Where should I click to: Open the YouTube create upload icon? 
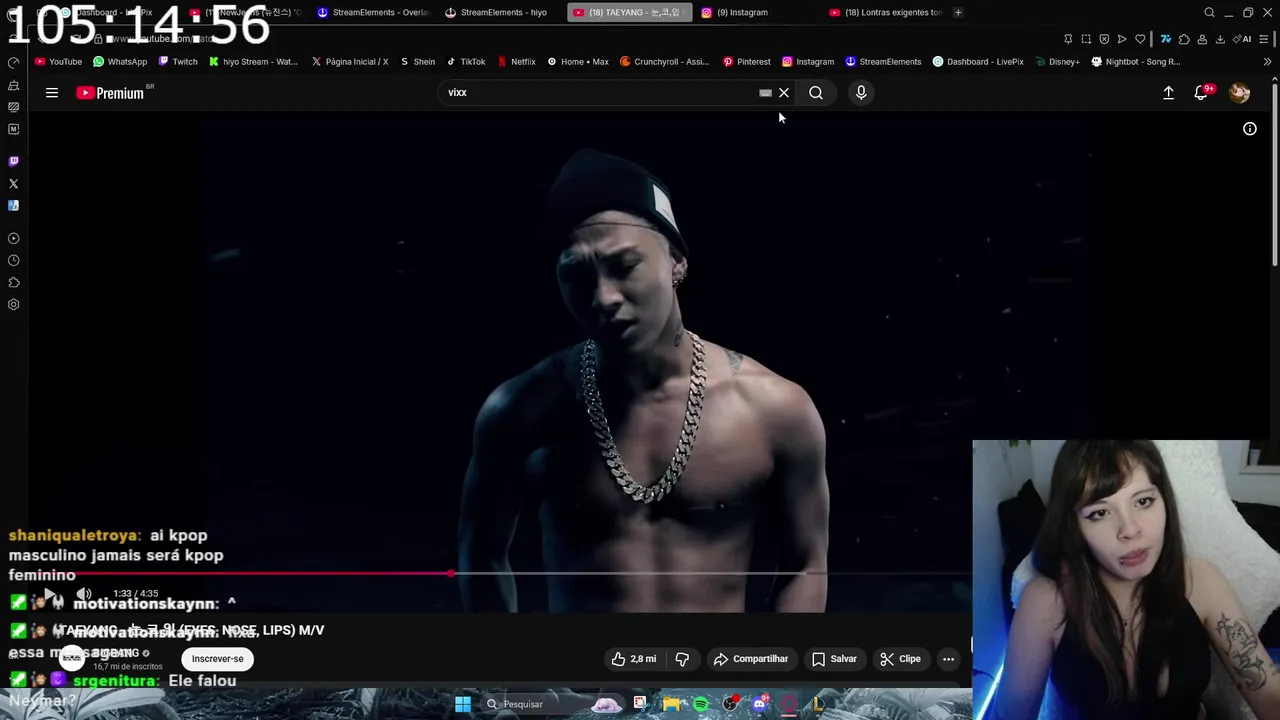pyautogui.click(x=1168, y=93)
